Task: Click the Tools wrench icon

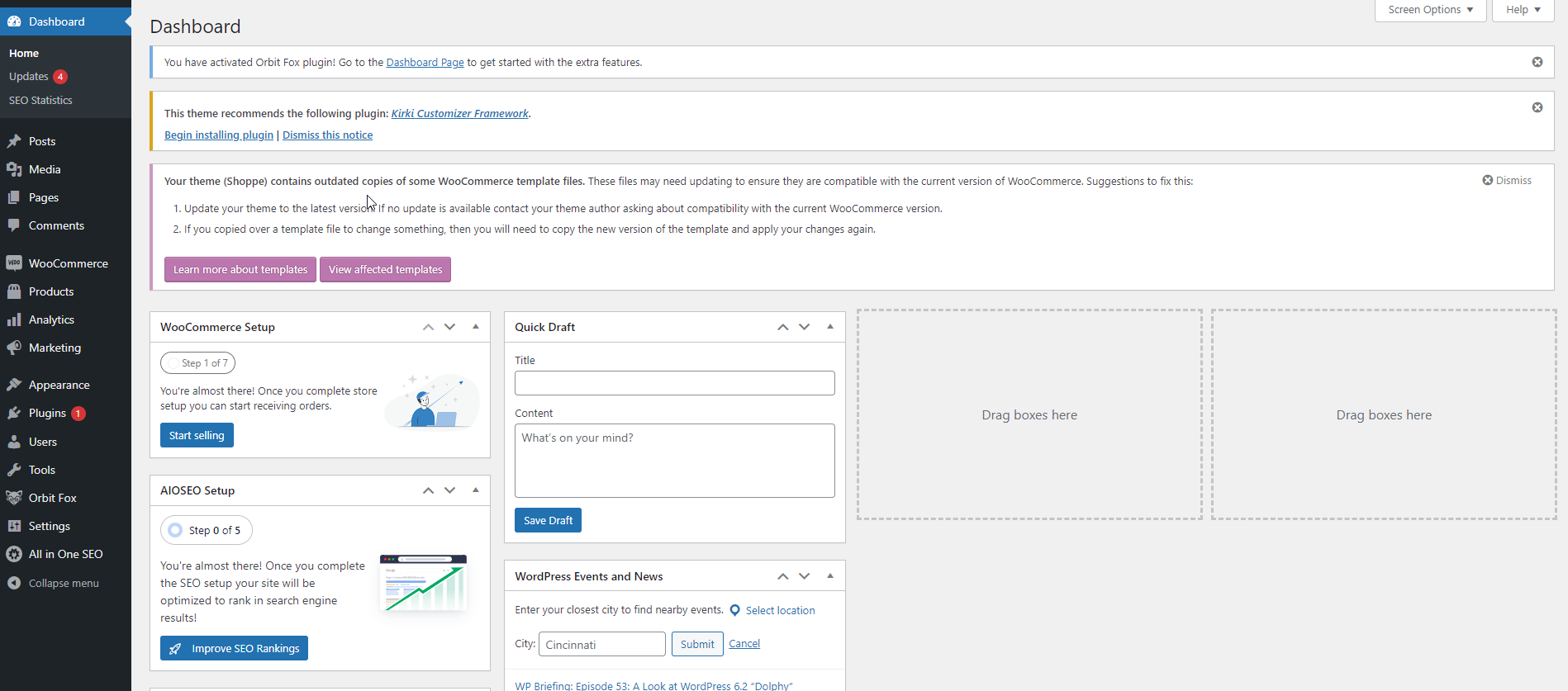Action: tap(14, 470)
